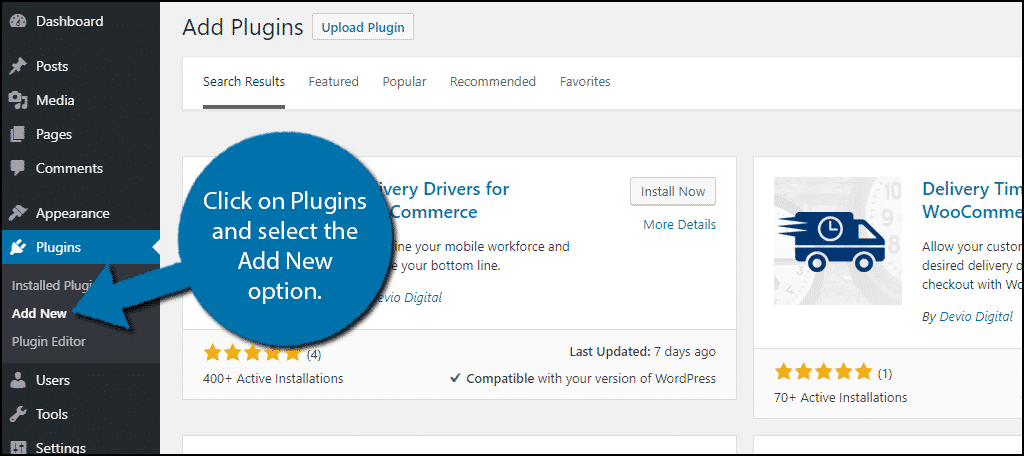The width and height of the screenshot is (1024, 456).
Task: Click the Appearance paintbrush icon
Action: pos(18,214)
